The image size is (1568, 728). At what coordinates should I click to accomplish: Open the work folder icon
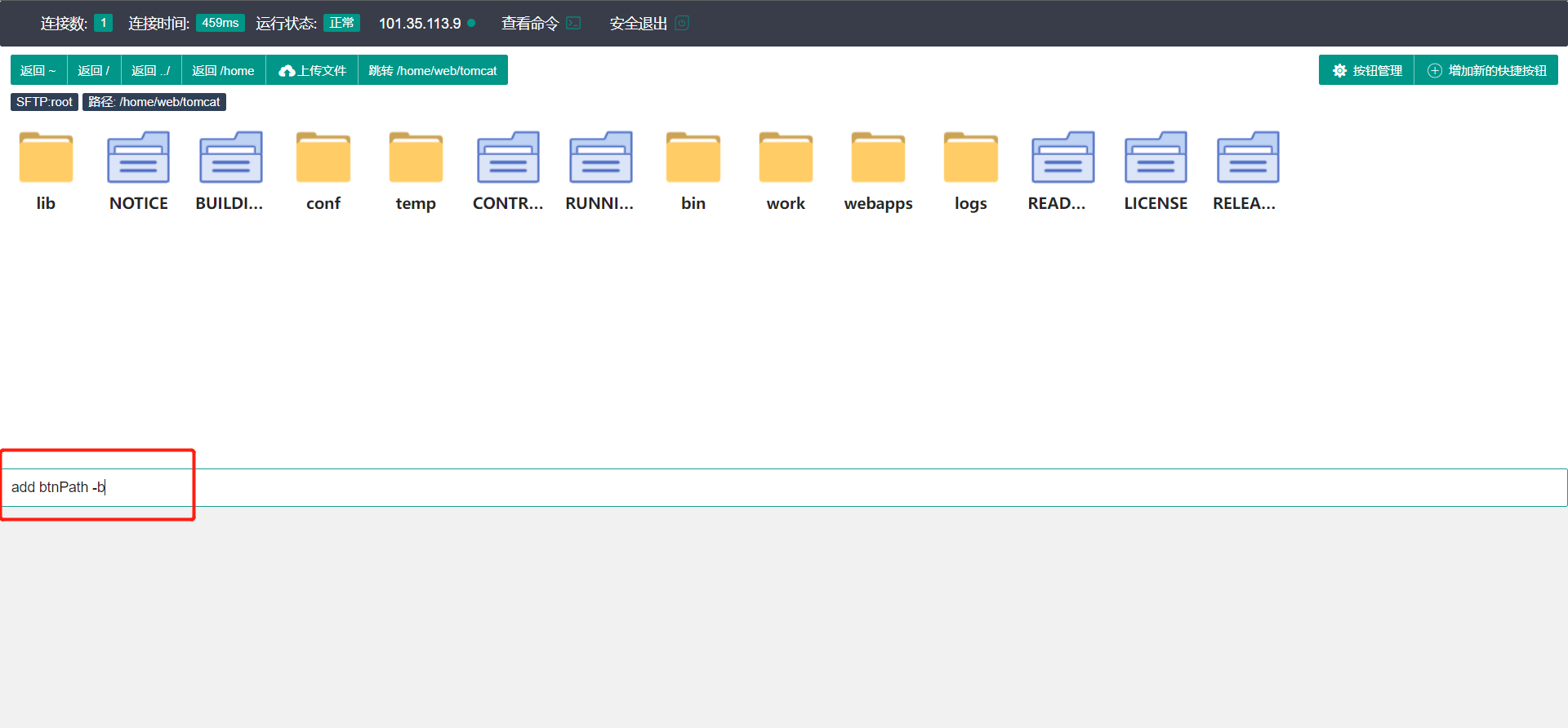pos(786,157)
